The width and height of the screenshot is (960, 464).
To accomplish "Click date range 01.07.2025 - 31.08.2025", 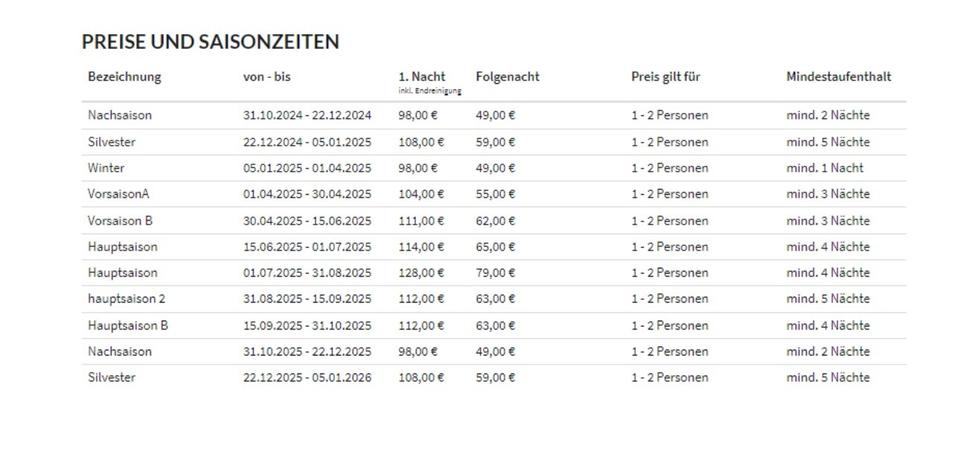I will (x=307, y=273).
